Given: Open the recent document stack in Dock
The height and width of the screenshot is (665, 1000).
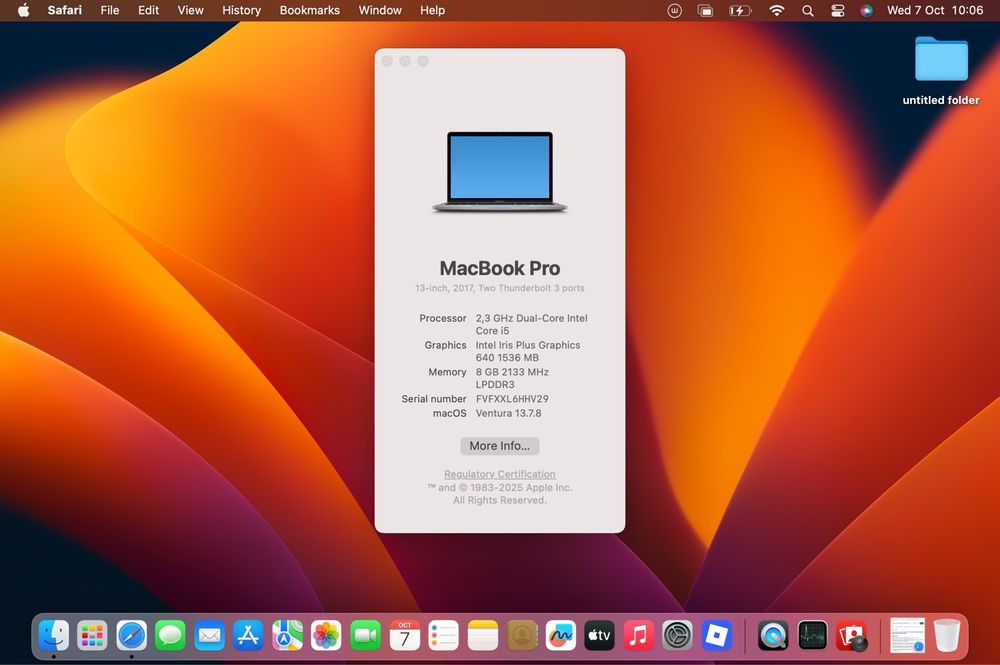Looking at the screenshot, I should click(908, 635).
